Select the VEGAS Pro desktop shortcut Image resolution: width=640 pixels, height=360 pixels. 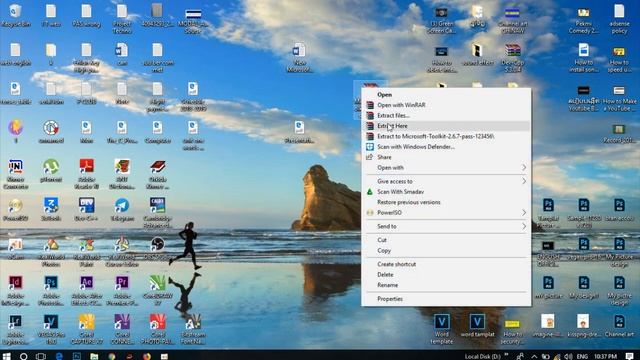[x=51, y=330]
